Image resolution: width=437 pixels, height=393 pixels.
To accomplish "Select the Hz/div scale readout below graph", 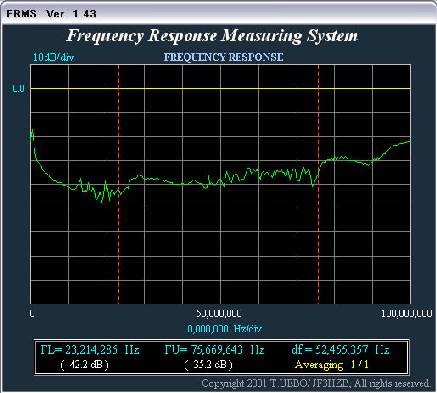I will coord(225,329).
